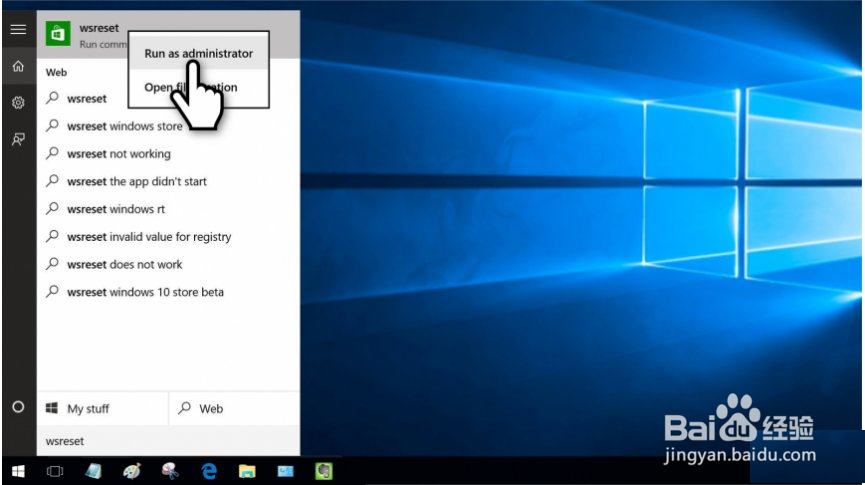Launch Microsoft Edge from taskbar
This screenshot has height=485, width=865.
tap(209, 471)
